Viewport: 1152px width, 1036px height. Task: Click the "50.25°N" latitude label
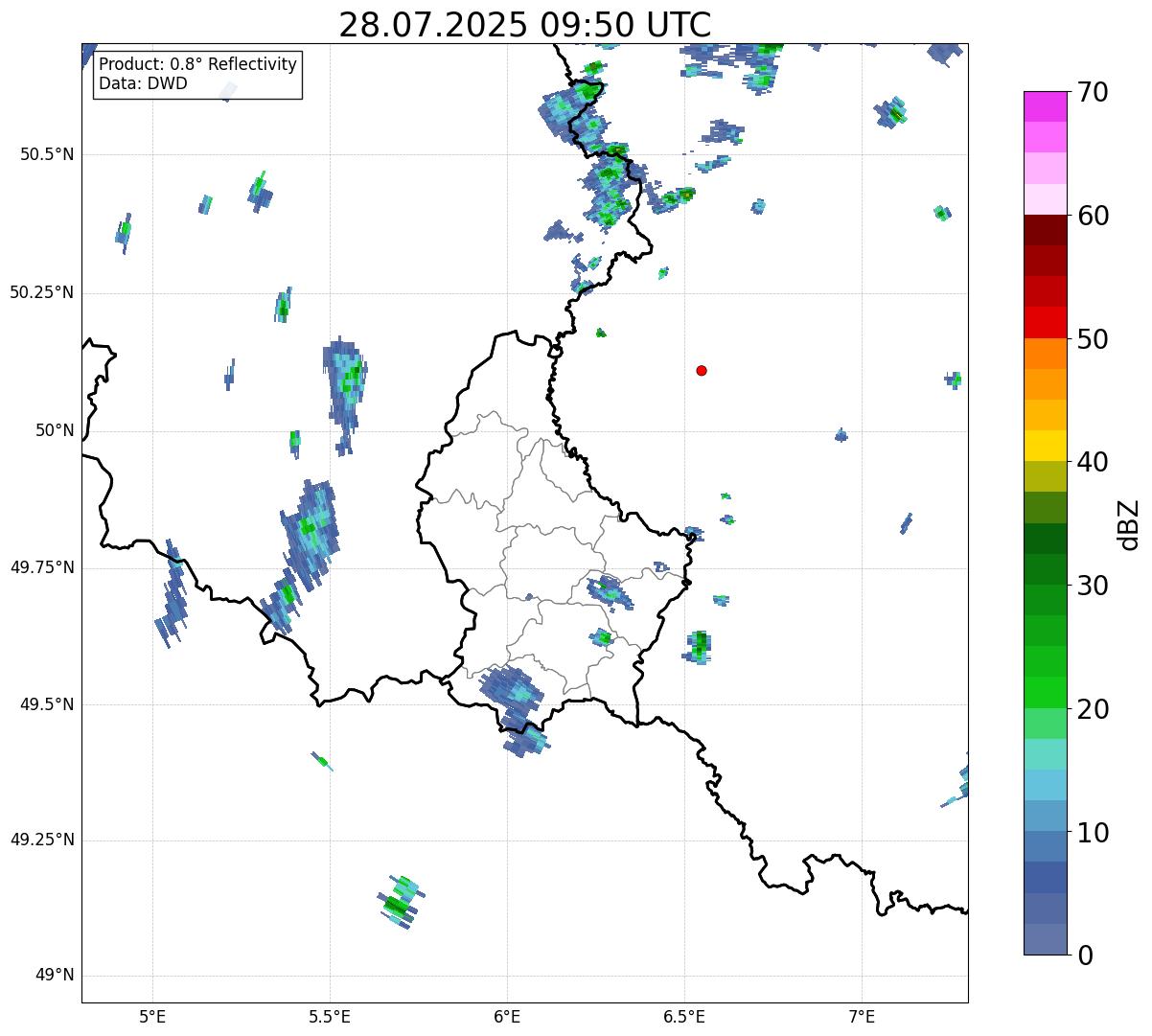42,292
